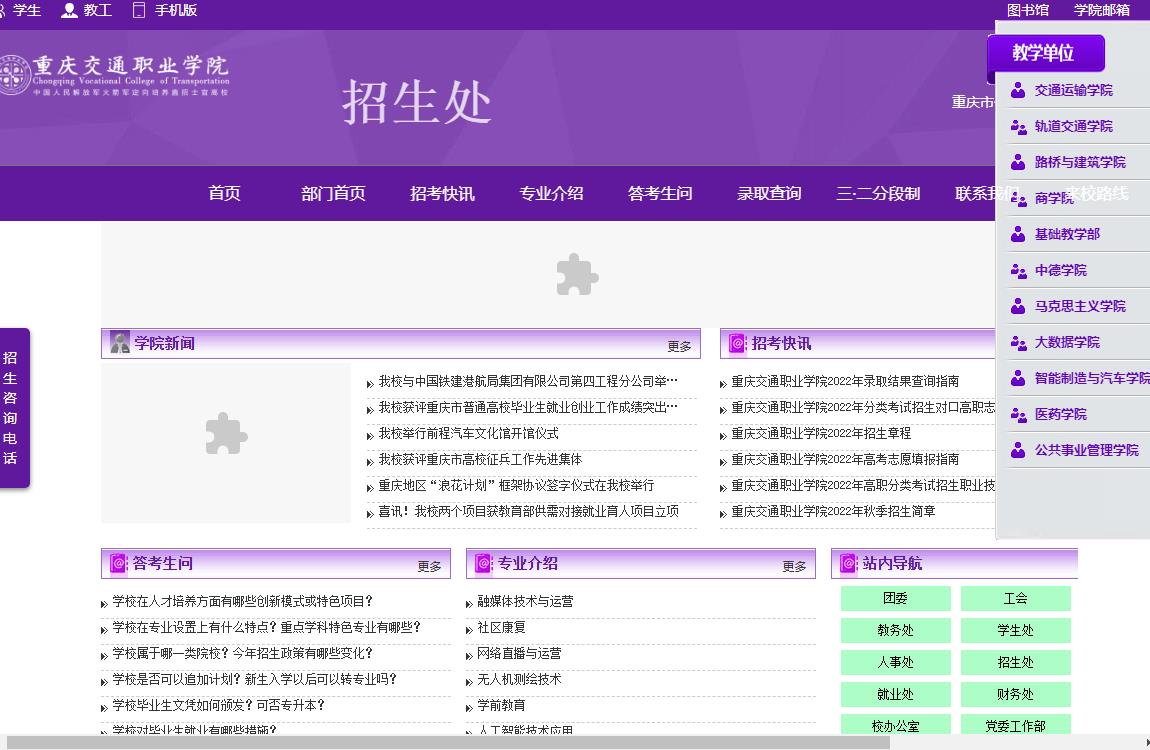The image size is (1150, 750).
Task: Click the 教学单位 button
Action: click(1045, 53)
